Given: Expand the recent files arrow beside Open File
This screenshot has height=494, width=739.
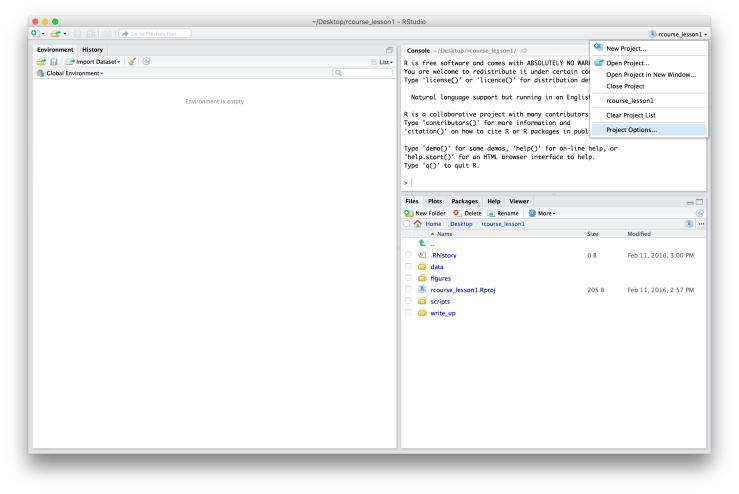Looking at the screenshot, I should tap(65, 34).
